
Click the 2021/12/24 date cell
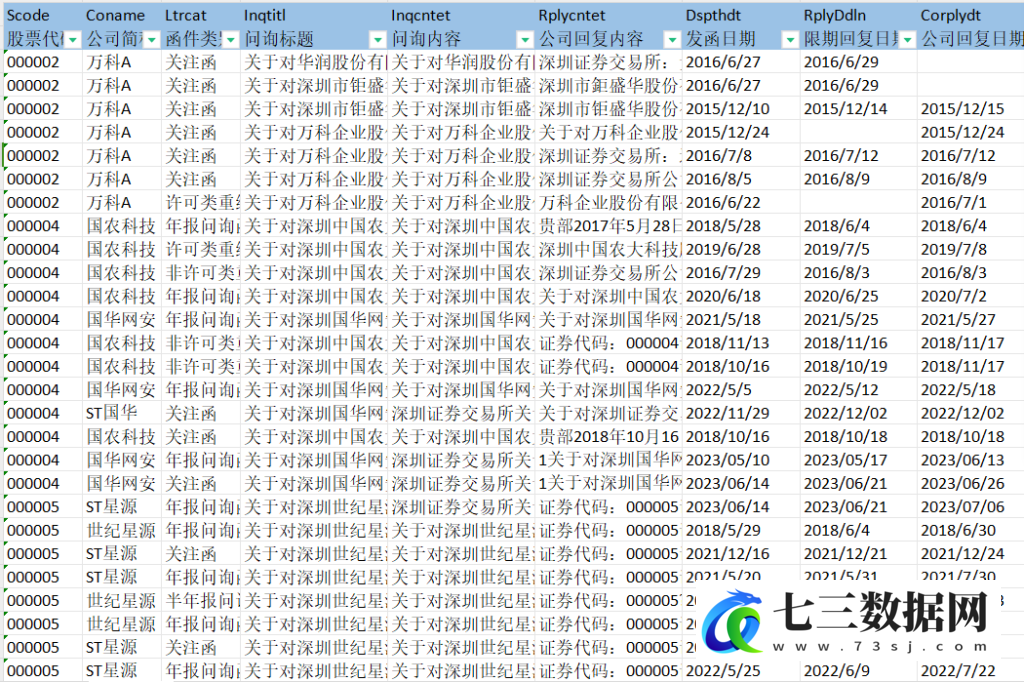[971, 554]
